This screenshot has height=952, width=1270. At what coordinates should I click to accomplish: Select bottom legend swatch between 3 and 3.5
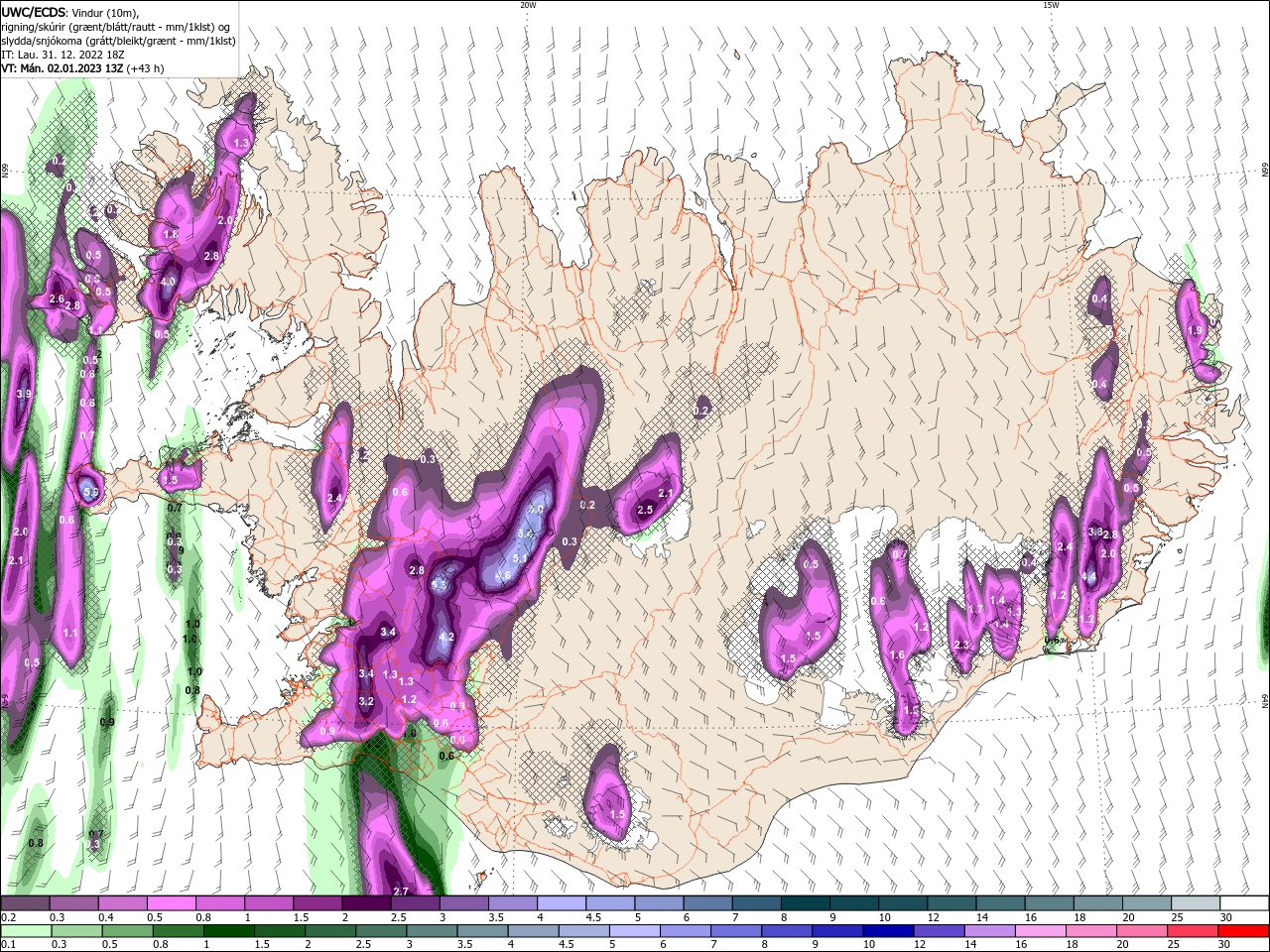(x=433, y=931)
